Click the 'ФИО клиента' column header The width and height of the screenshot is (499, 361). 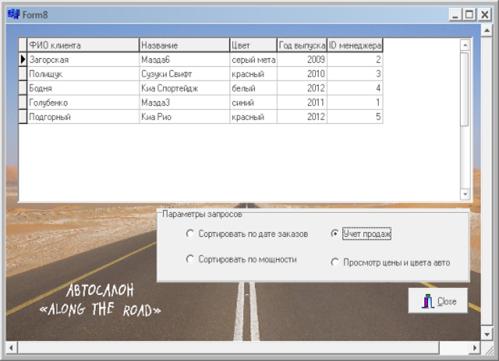(83, 45)
